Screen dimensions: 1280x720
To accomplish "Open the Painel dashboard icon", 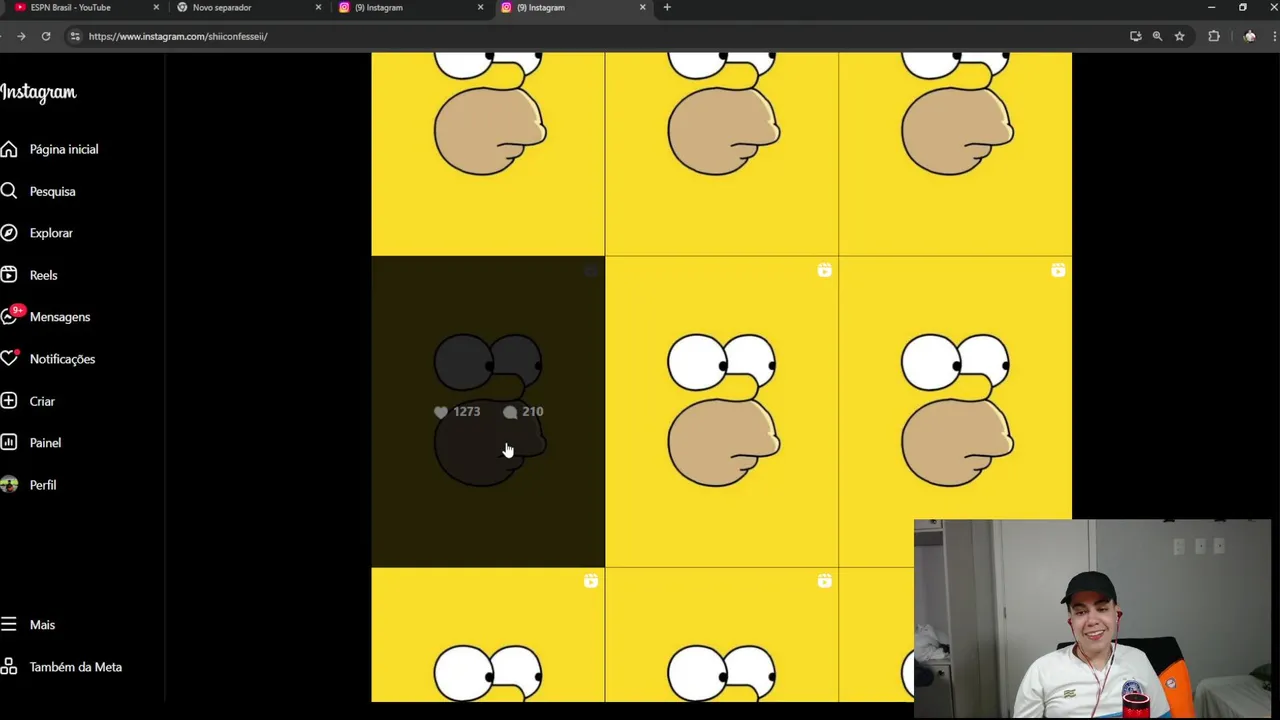I will coord(9,442).
